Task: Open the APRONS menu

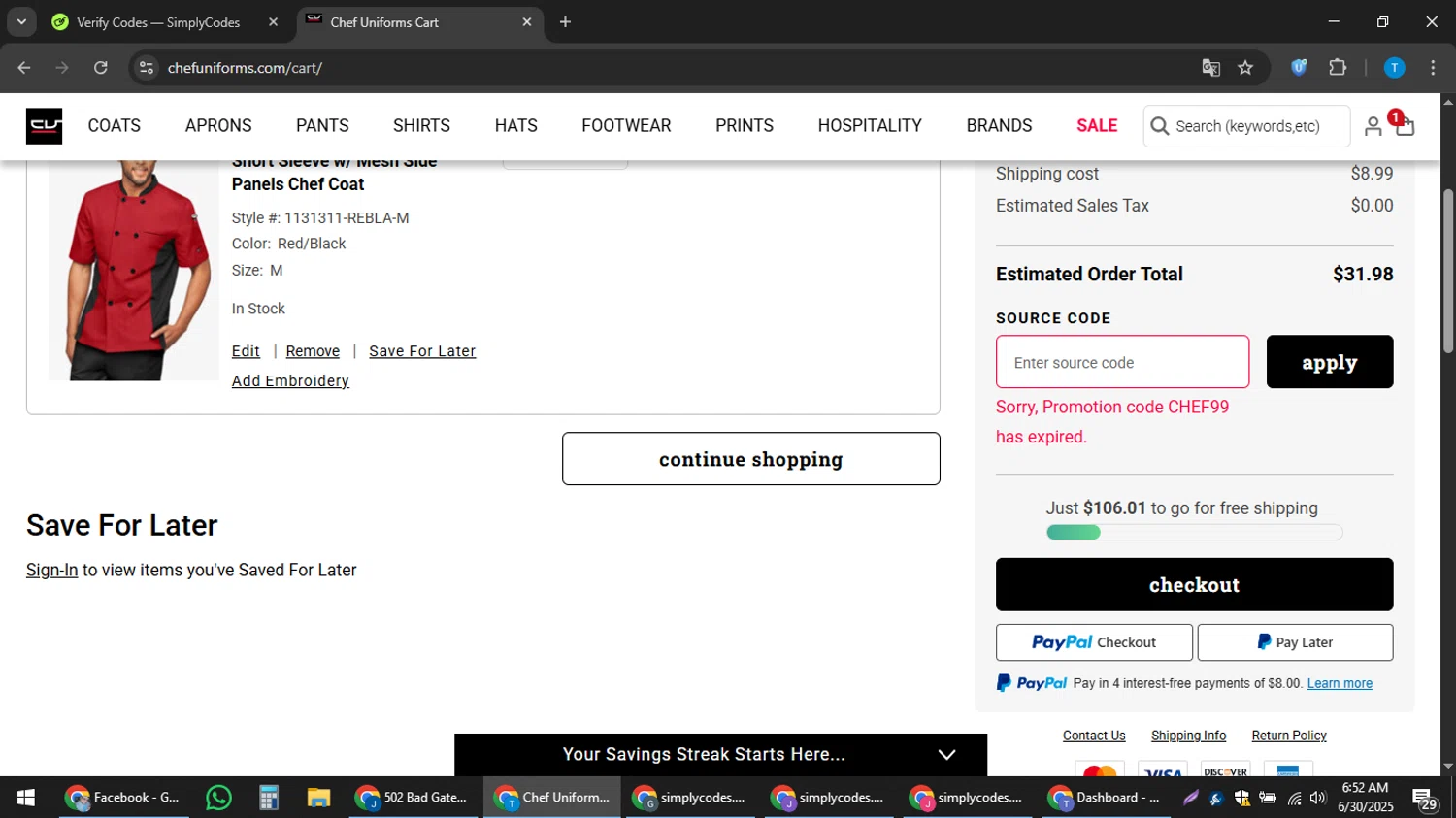Action: pos(218,126)
